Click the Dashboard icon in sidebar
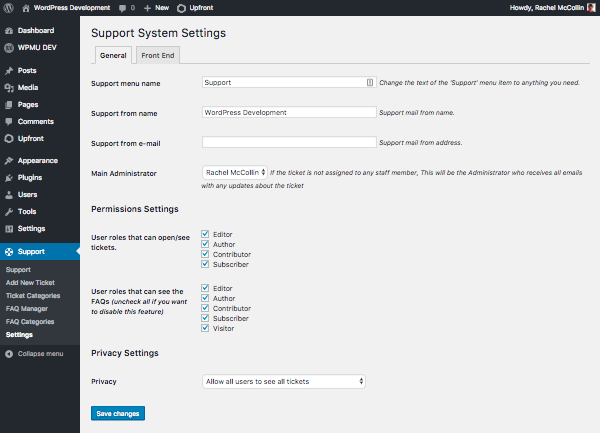 click(x=9, y=31)
